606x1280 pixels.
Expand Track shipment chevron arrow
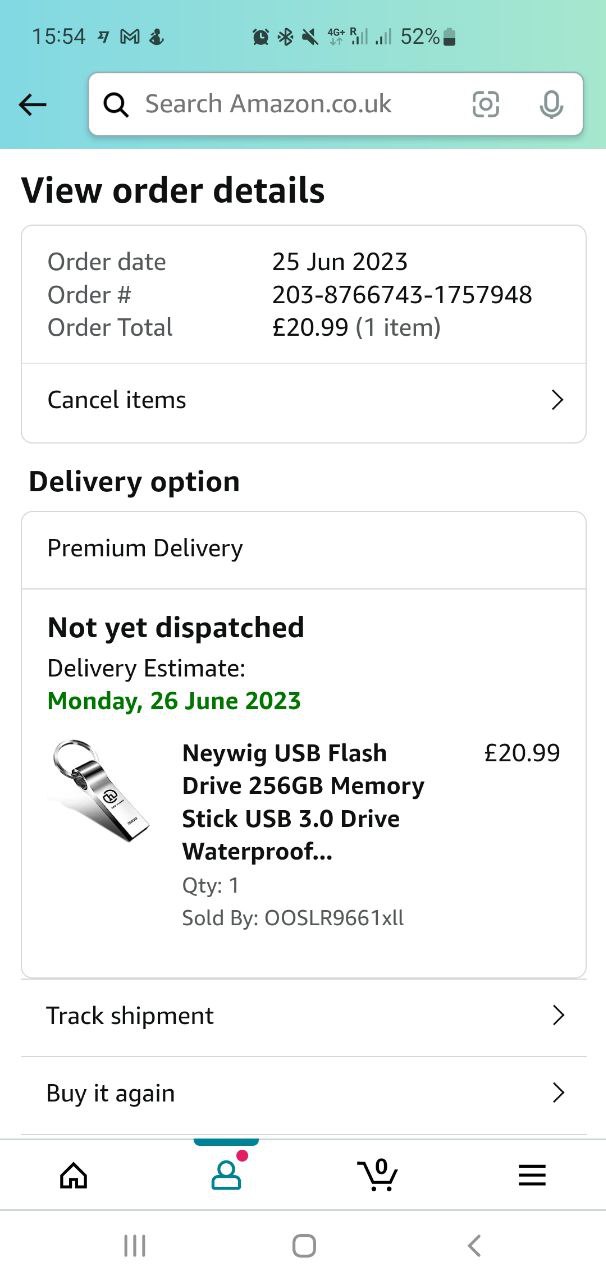[x=558, y=1016]
